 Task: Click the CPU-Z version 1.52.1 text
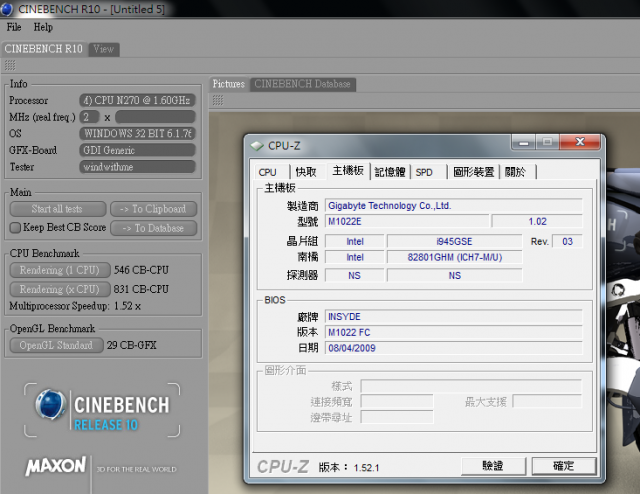(349, 467)
